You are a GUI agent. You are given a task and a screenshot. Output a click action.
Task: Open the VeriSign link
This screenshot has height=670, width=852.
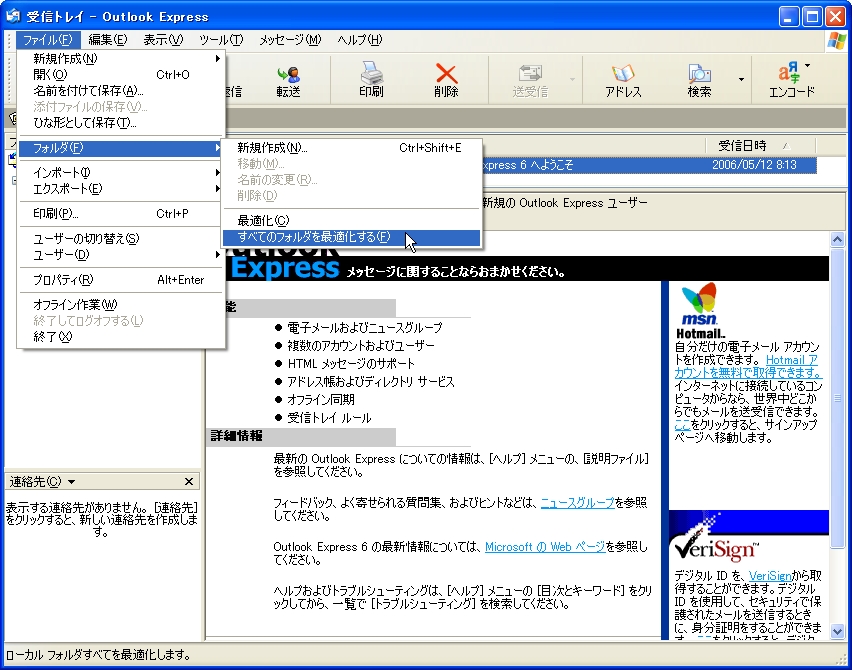click(x=769, y=576)
